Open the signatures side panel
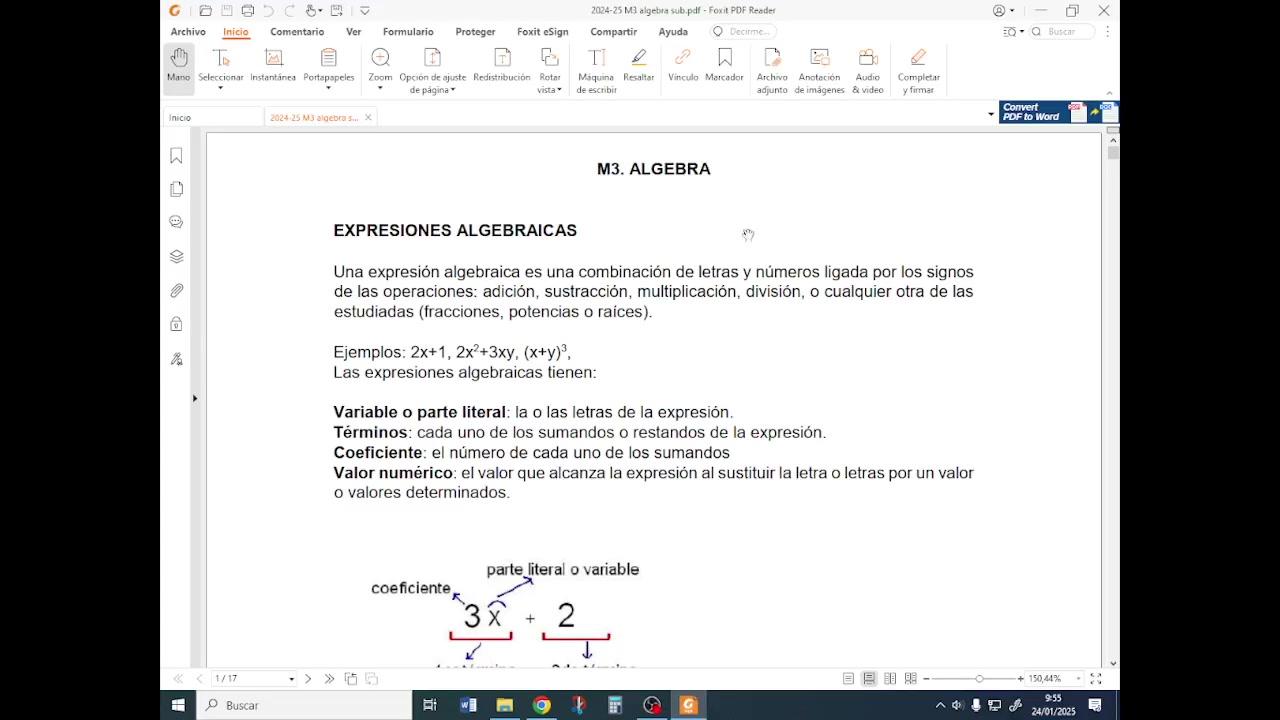1280x720 pixels. (x=176, y=358)
